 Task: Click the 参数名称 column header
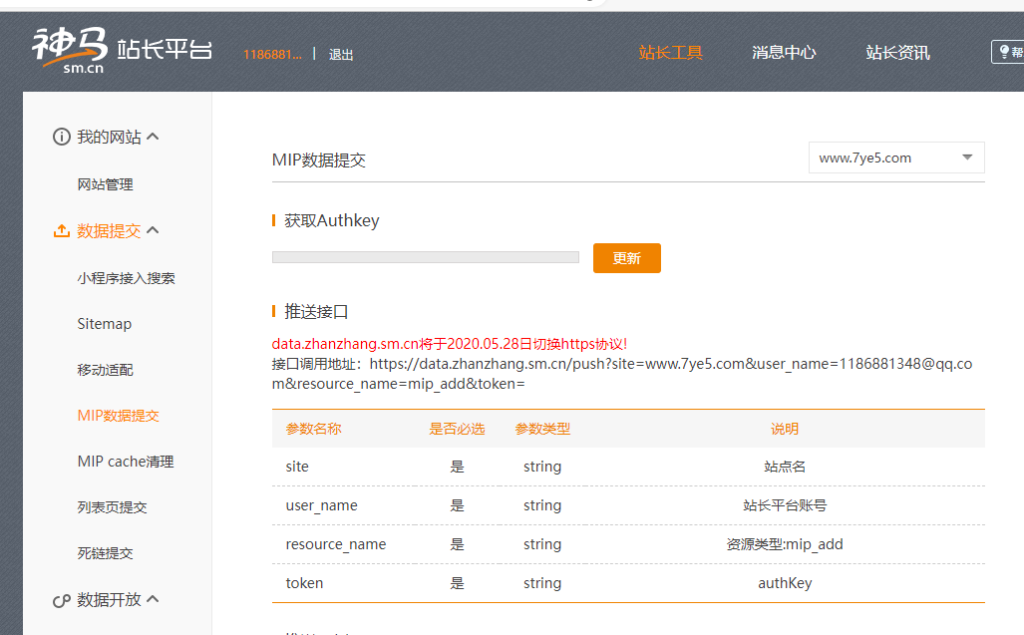point(313,429)
